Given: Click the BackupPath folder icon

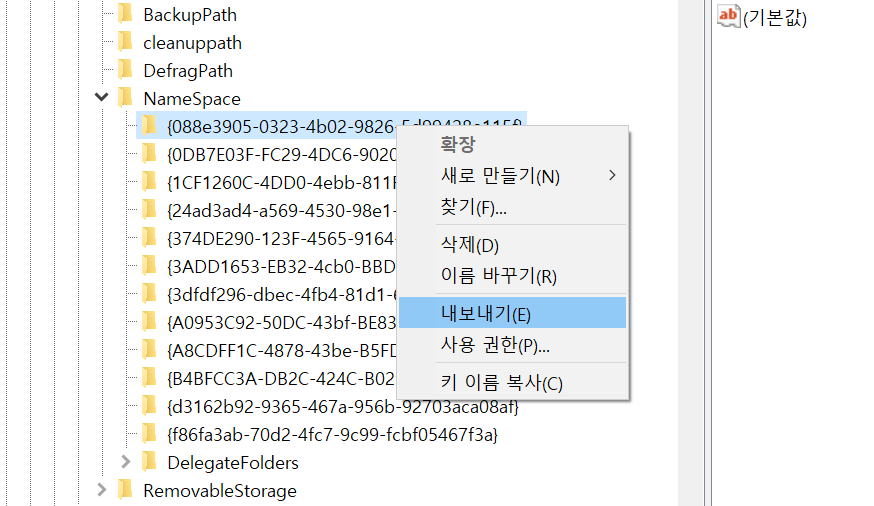Looking at the screenshot, I should 126,13.
